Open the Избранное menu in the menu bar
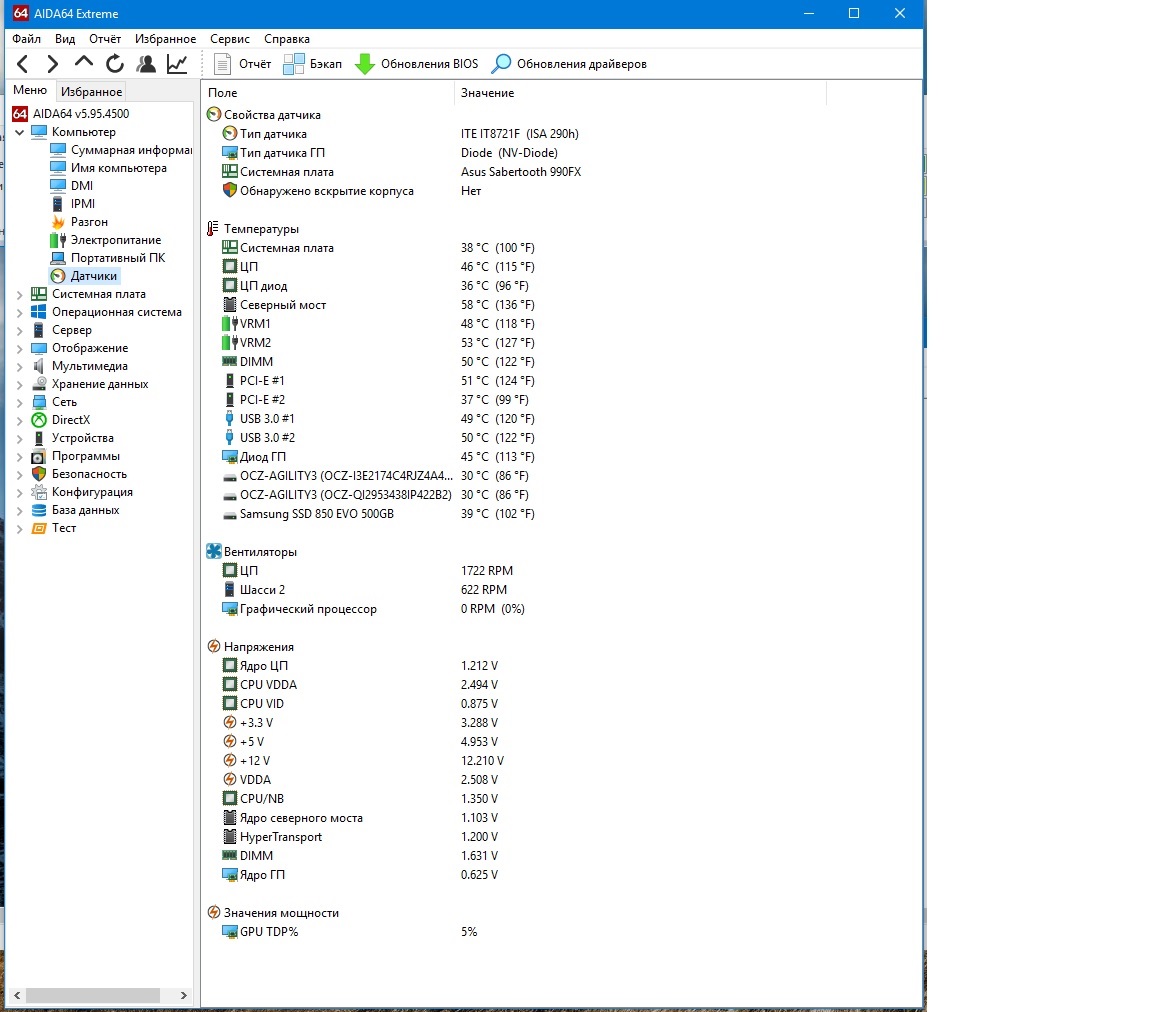Viewport: 1152px width, 1012px height. (165, 39)
